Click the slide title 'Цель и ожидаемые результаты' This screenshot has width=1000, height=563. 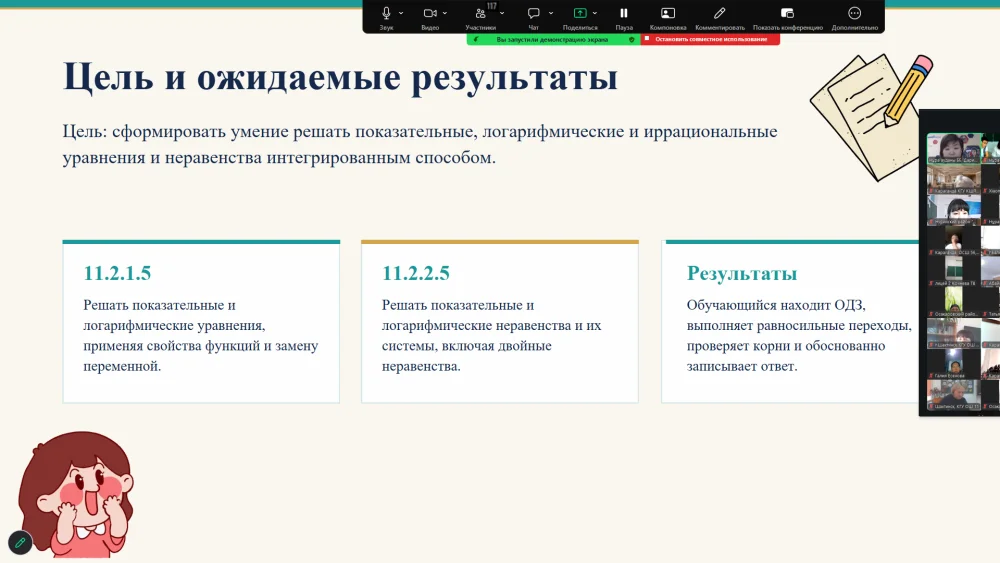click(340, 78)
